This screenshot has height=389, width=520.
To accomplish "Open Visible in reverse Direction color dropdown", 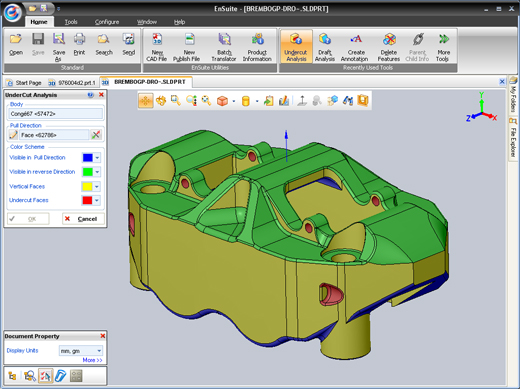I will click(97, 172).
